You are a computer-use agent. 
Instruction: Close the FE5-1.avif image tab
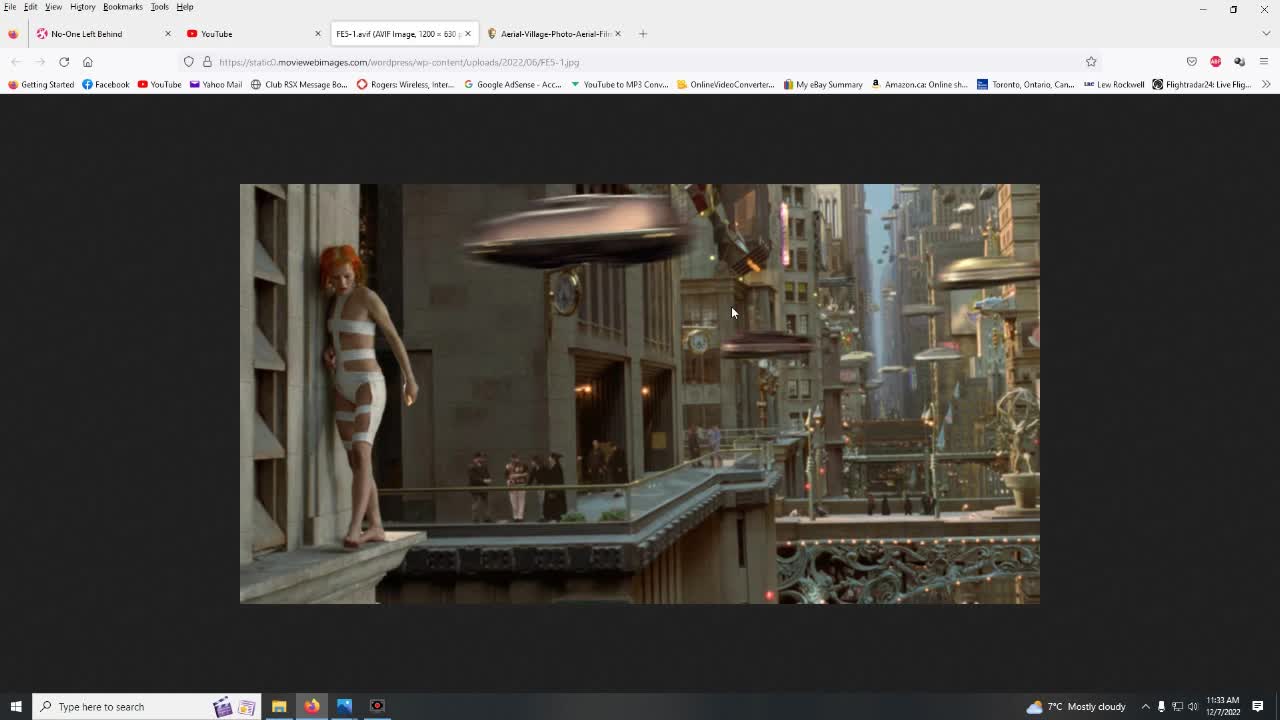(467, 34)
